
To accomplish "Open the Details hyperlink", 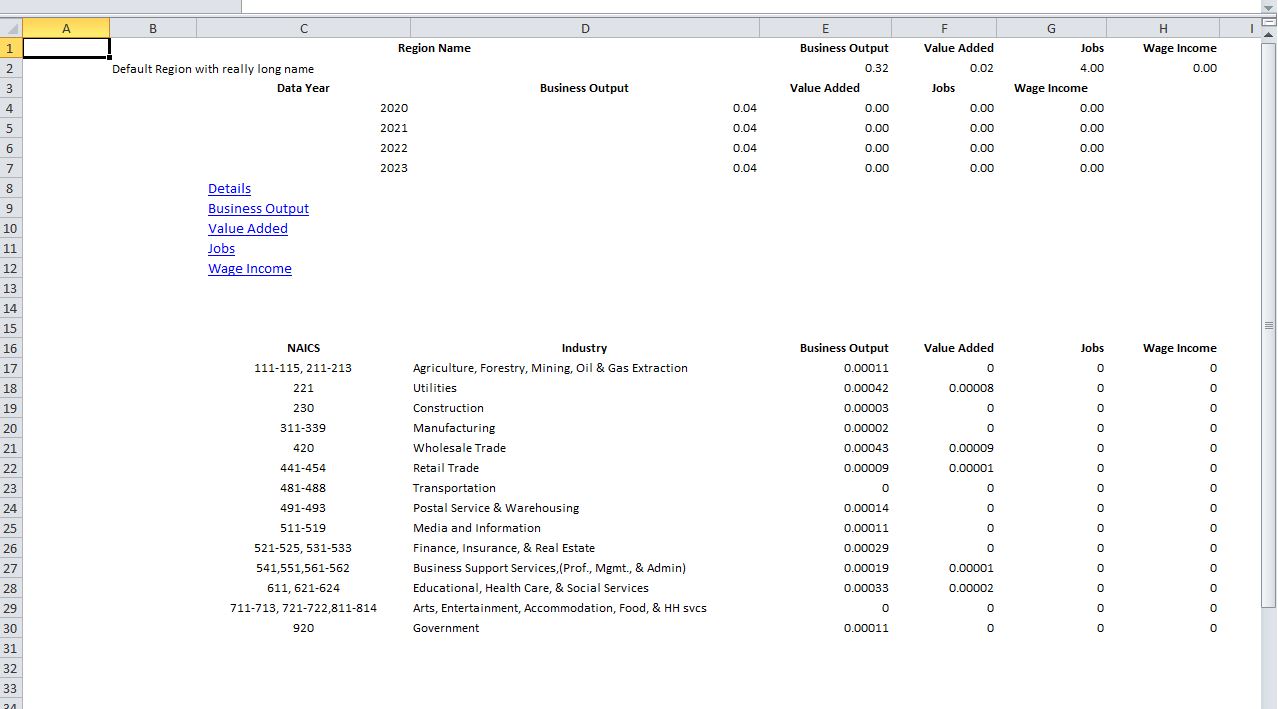I will (x=229, y=188).
